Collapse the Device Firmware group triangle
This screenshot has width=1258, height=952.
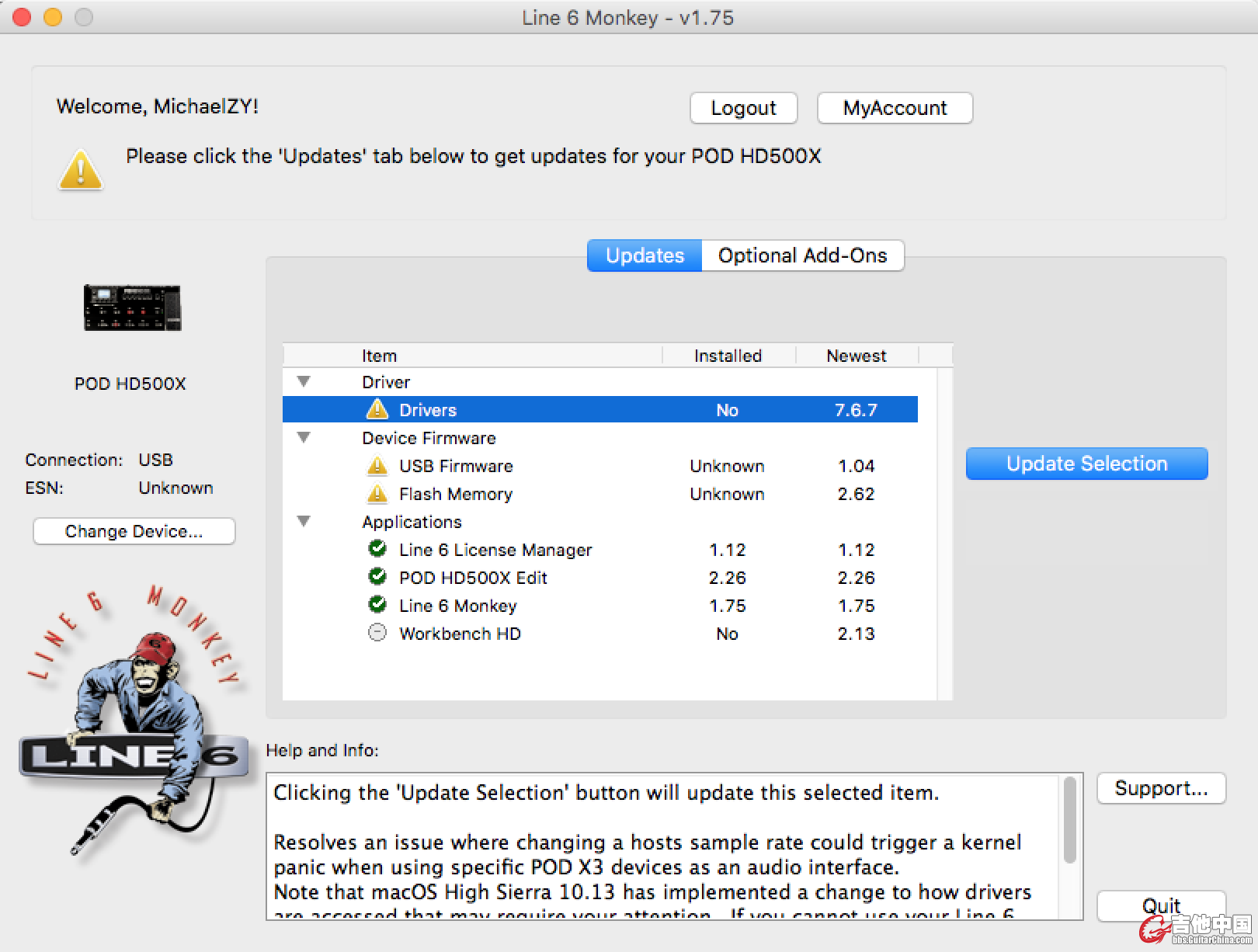(x=304, y=437)
